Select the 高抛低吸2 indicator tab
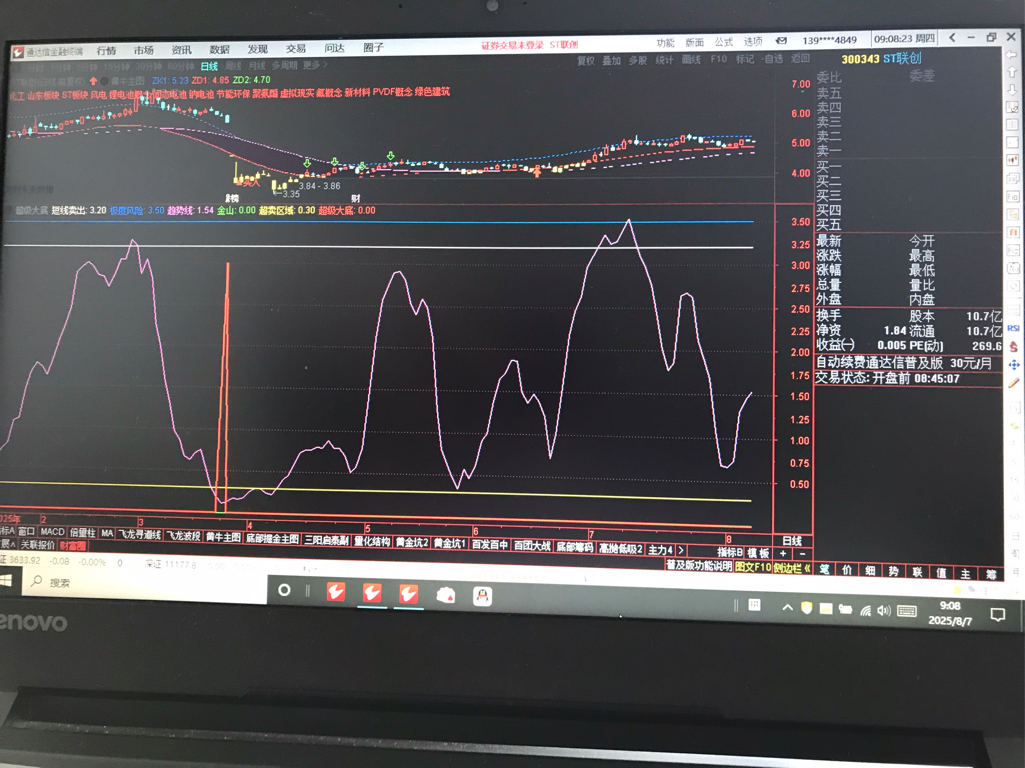Image resolution: width=1025 pixels, height=768 pixels. pos(621,548)
